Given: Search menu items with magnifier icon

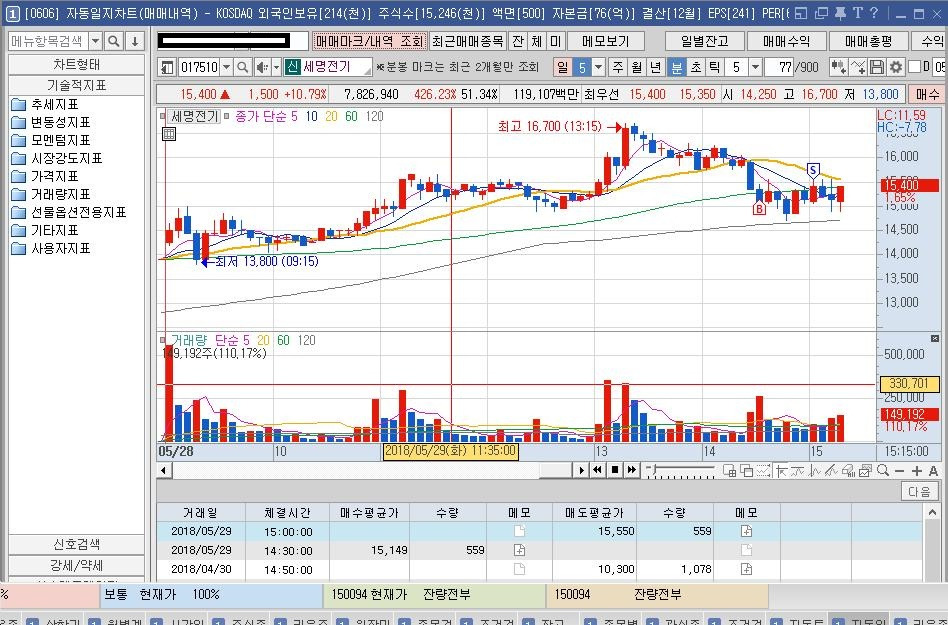Looking at the screenshot, I should [x=114, y=41].
